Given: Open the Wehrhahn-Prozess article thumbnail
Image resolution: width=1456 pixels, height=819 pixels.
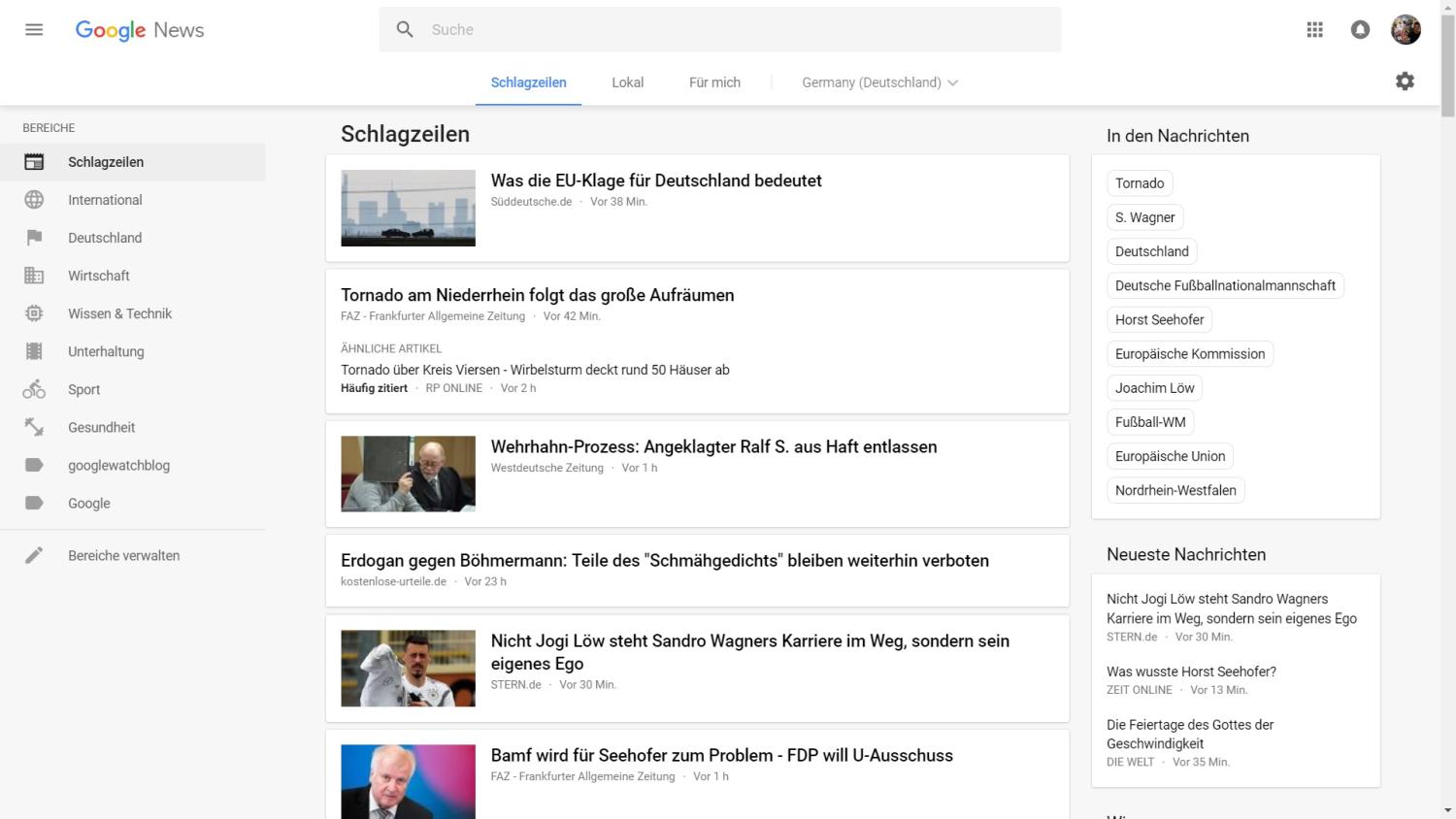Looking at the screenshot, I should click(x=408, y=474).
